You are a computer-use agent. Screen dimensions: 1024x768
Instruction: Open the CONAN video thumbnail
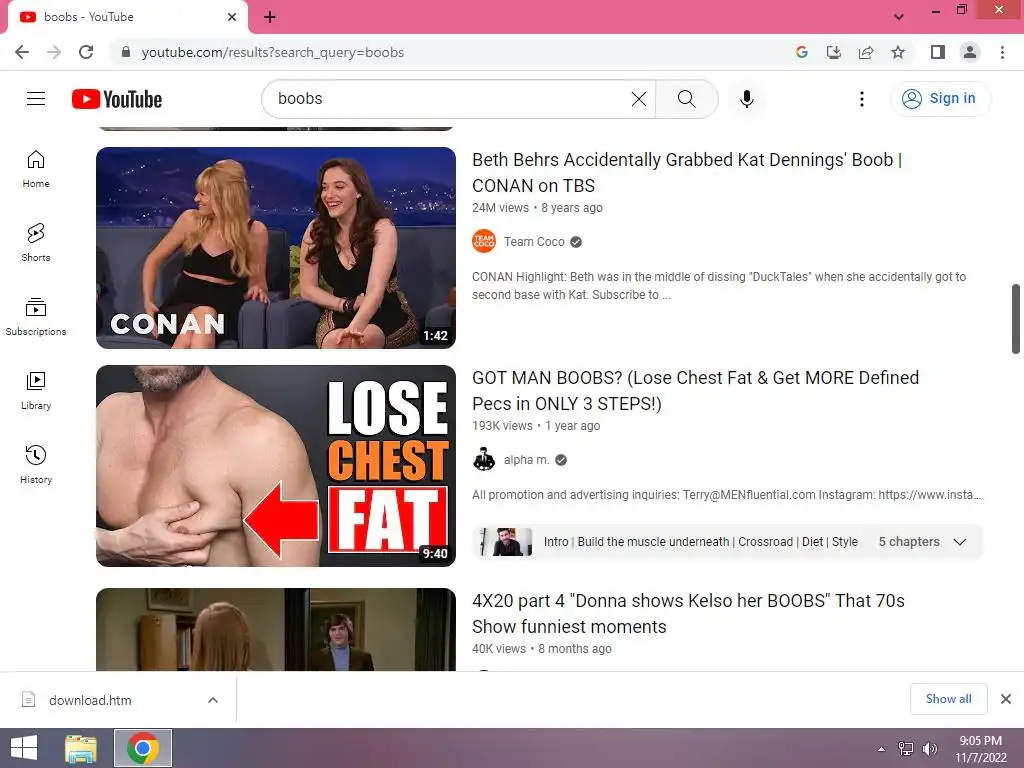(276, 248)
